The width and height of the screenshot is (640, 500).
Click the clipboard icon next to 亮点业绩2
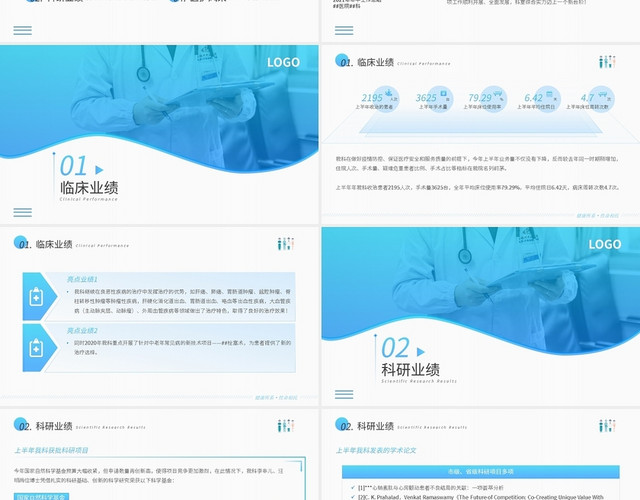36,347
